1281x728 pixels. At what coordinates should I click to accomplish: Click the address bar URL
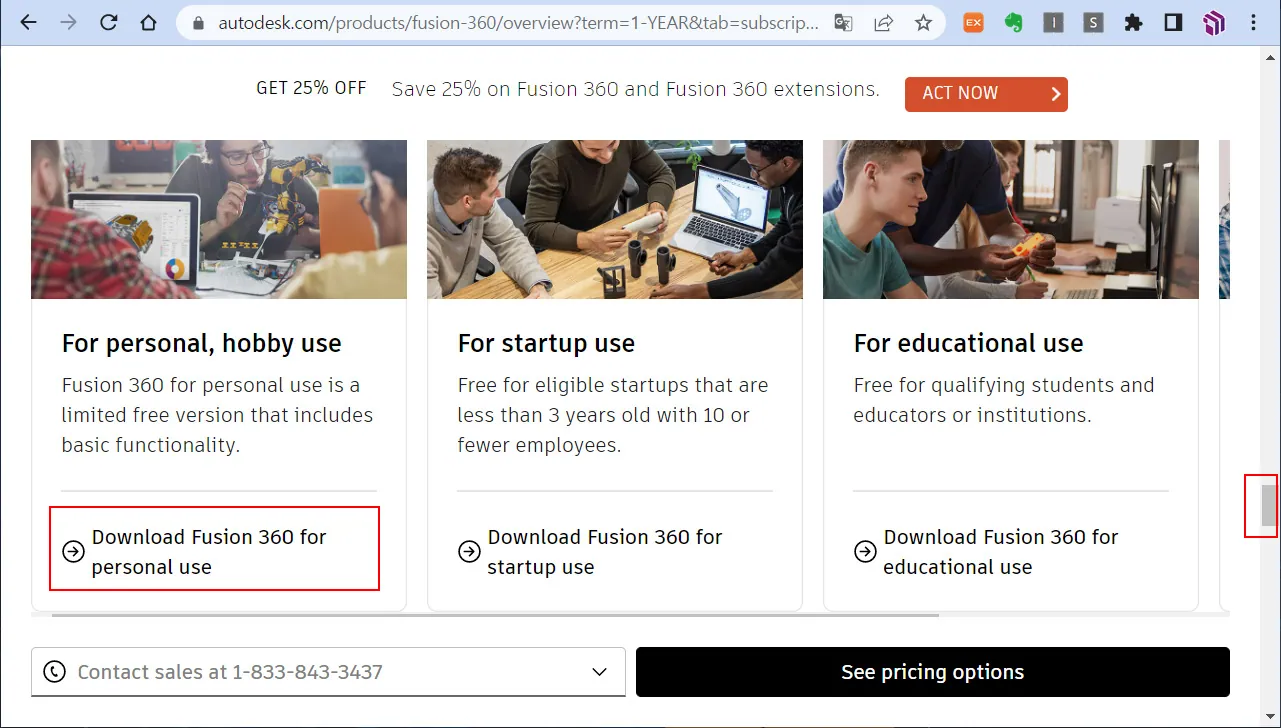[x=519, y=22]
